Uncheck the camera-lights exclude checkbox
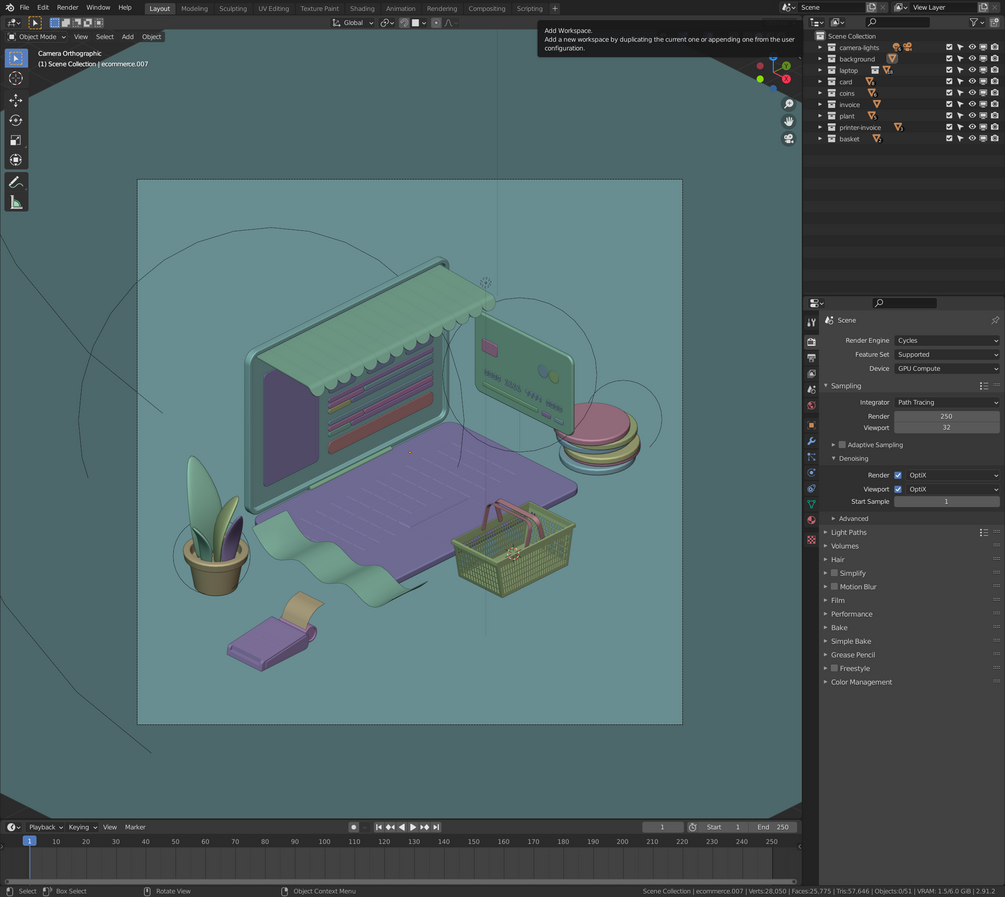Image resolution: width=1005 pixels, height=897 pixels. pyautogui.click(x=949, y=47)
